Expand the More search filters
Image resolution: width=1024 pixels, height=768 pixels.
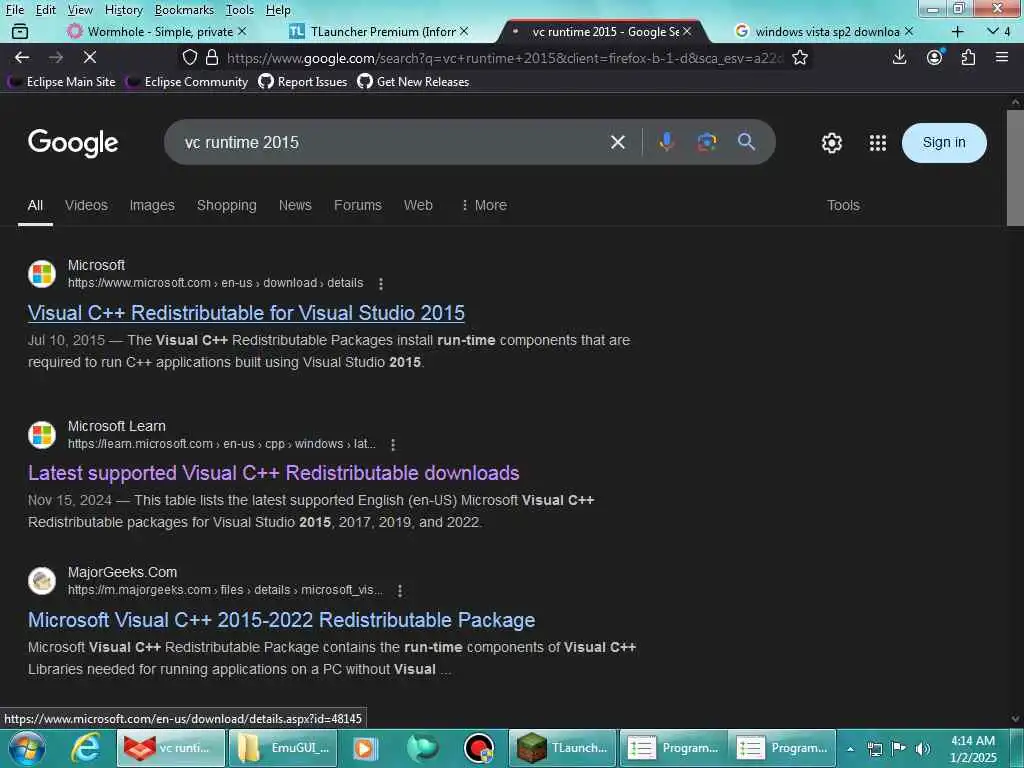click(x=484, y=205)
